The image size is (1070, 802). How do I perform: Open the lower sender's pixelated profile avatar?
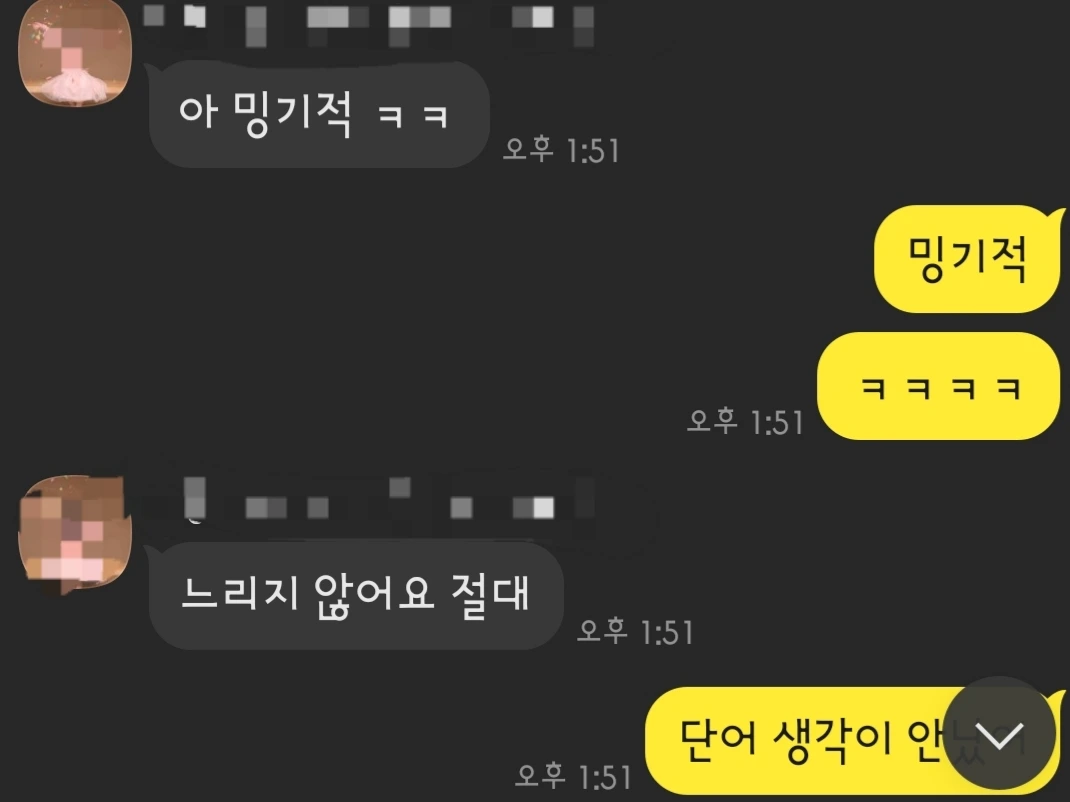click(x=75, y=534)
